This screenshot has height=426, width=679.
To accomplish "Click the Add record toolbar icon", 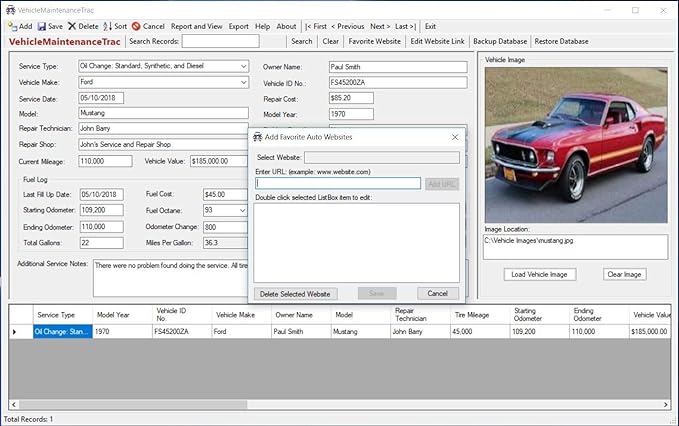I will pyautogui.click(x=11, y=25).
